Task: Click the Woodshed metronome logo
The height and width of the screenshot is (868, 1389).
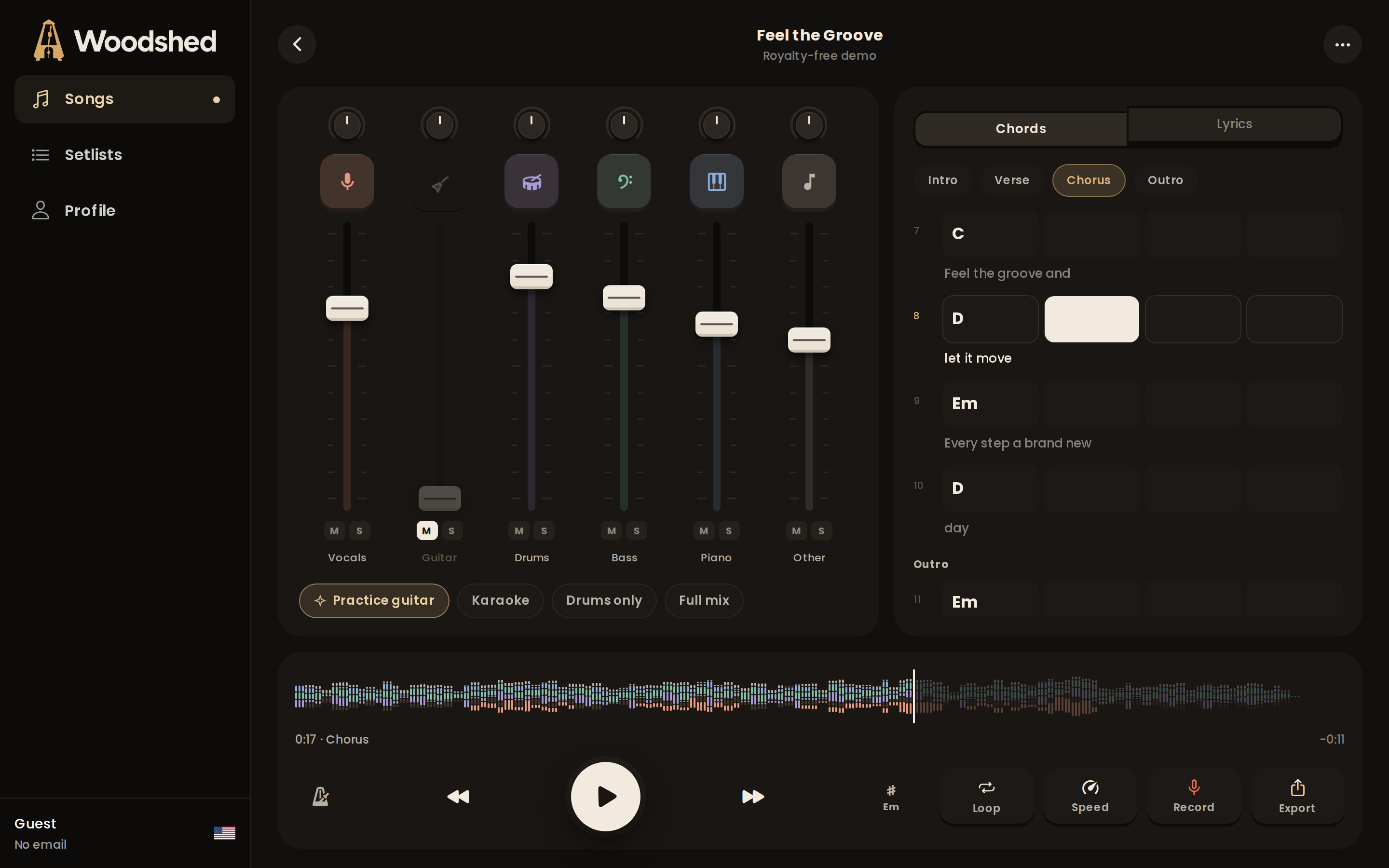Action: [x=49, y=40]
